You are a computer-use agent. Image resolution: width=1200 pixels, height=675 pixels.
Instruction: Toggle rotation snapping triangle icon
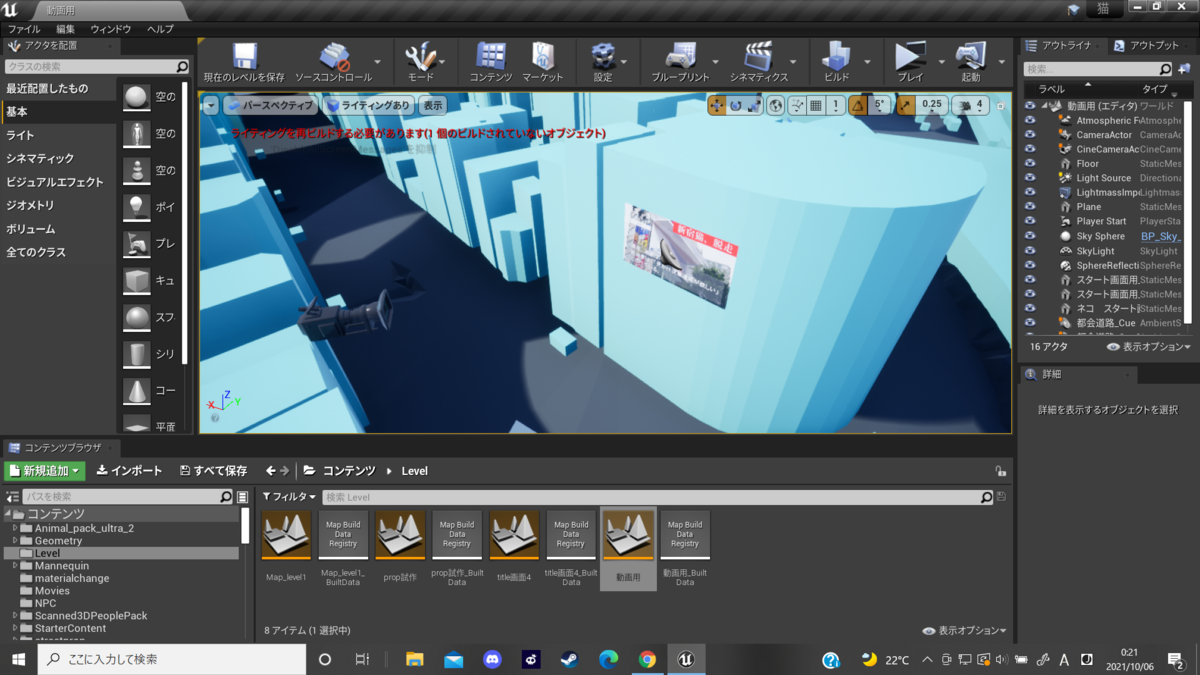pyautogui.click(x=858, y=105)
